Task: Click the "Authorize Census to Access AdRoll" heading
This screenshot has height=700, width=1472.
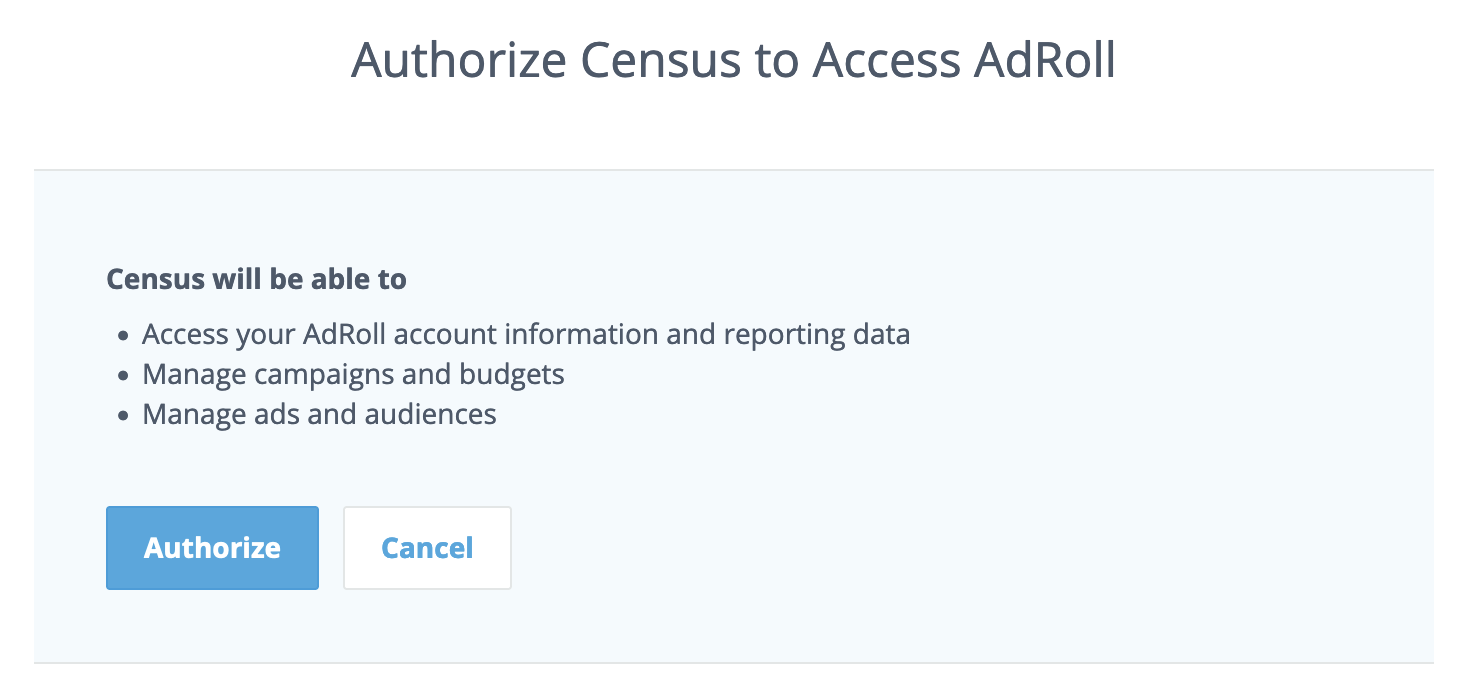Action: (733, 61)
